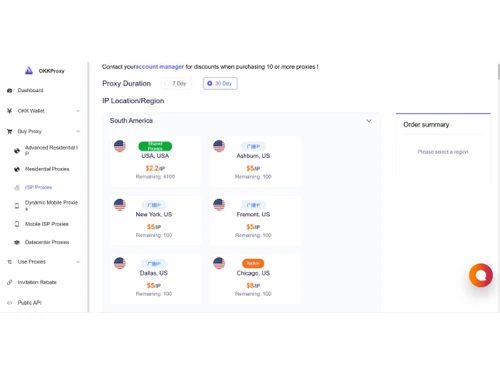Open Residential Proxies menu item
This screenshot has height=375, width=500.
(x=47, y=169)
